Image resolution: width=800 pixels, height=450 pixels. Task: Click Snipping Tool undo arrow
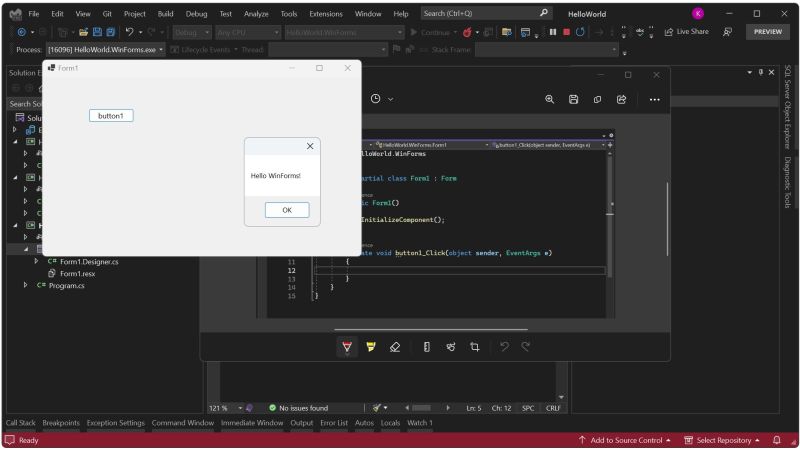pos(504,347)
